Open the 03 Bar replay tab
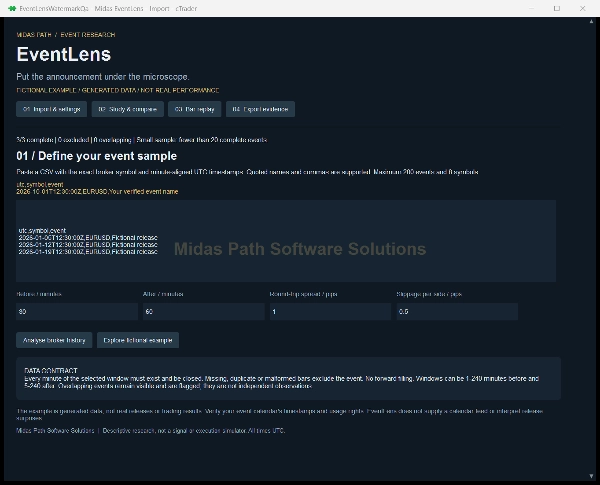 [x=194, y=109]
